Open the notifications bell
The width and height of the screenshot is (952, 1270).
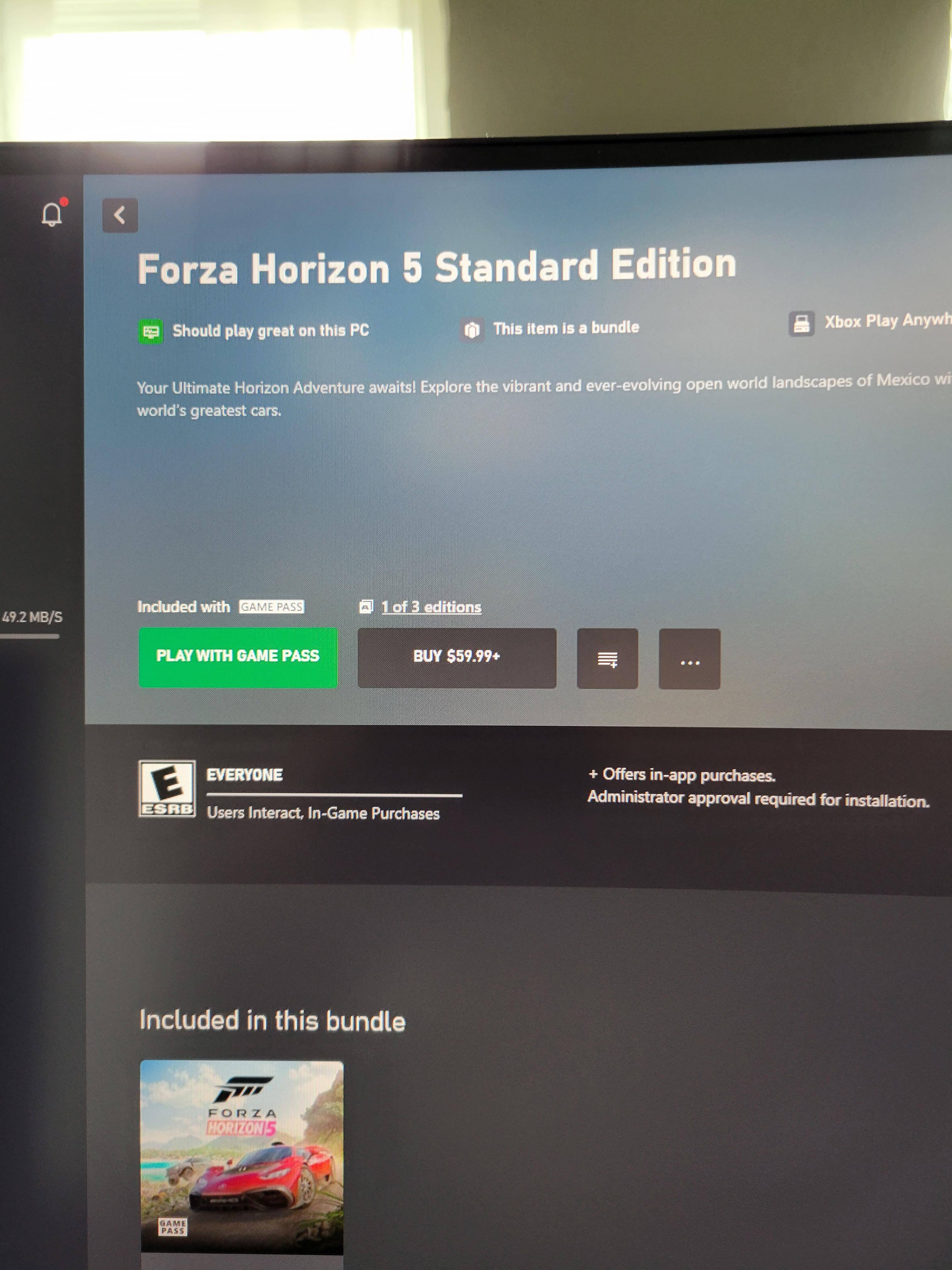pyautogui.click(x=52, y=215)
